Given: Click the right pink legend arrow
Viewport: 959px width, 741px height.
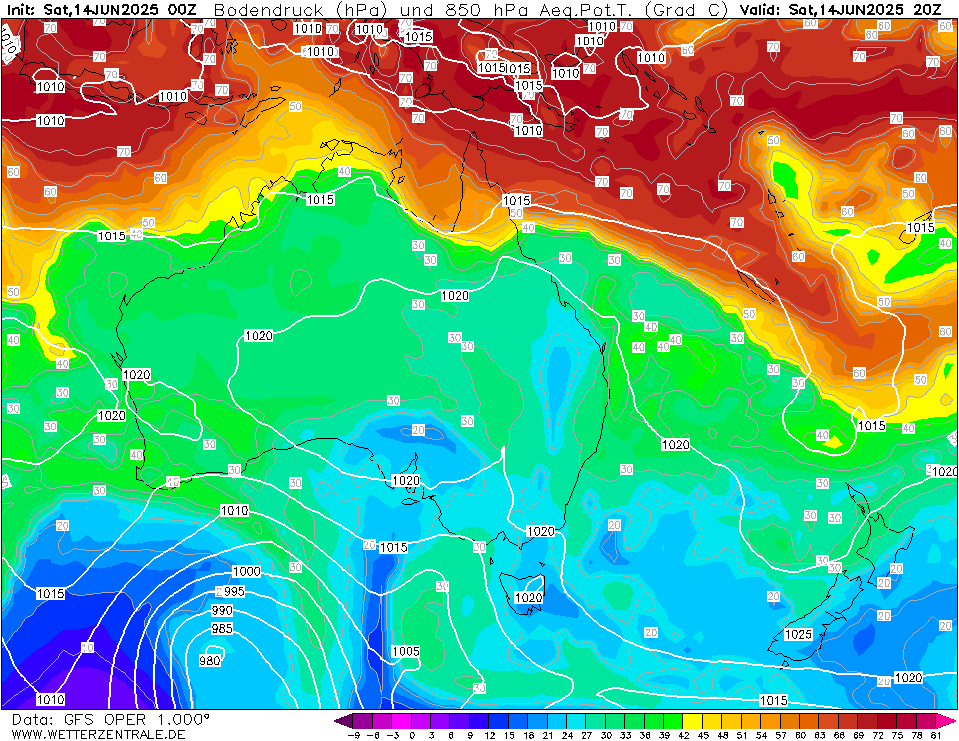Looking at the screenshot, I should coord(946,720).
